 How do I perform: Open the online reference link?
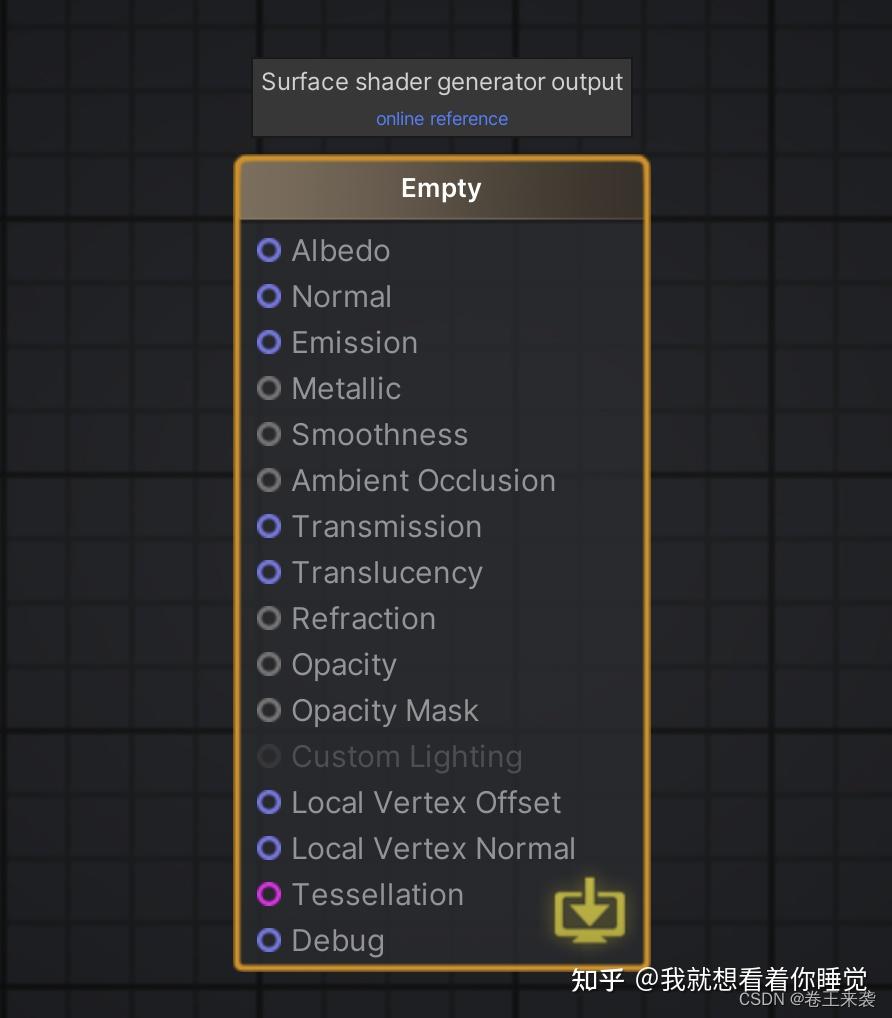(x=441, y=118)
